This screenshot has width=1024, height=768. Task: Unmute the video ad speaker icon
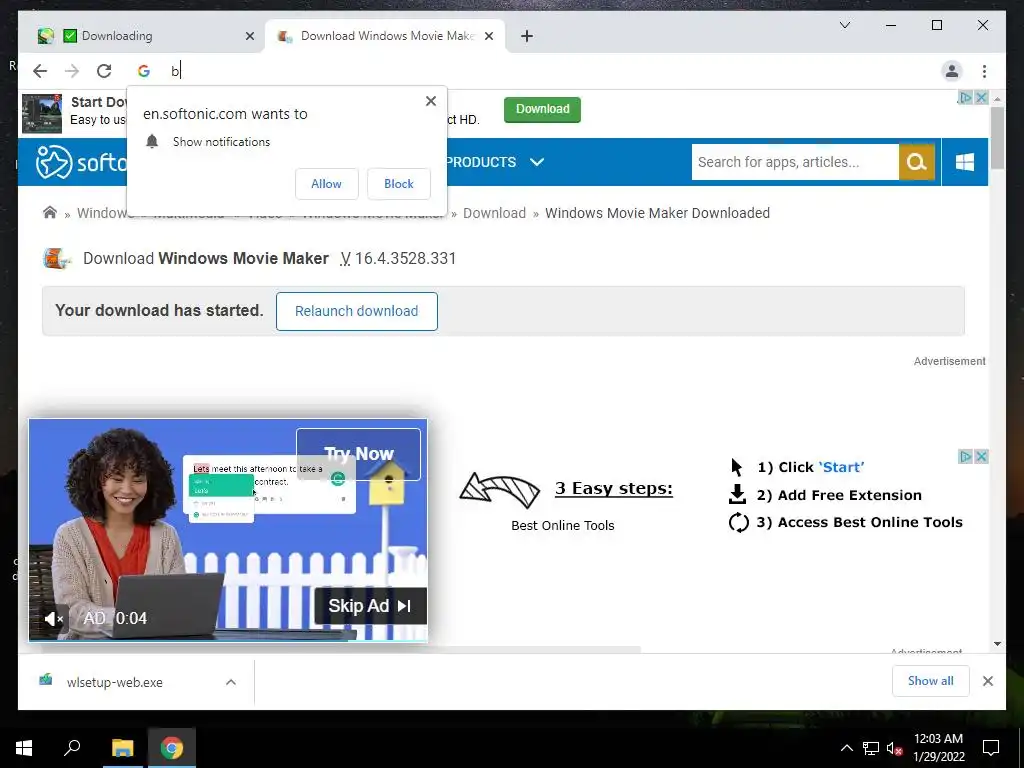tap(54, 618)
